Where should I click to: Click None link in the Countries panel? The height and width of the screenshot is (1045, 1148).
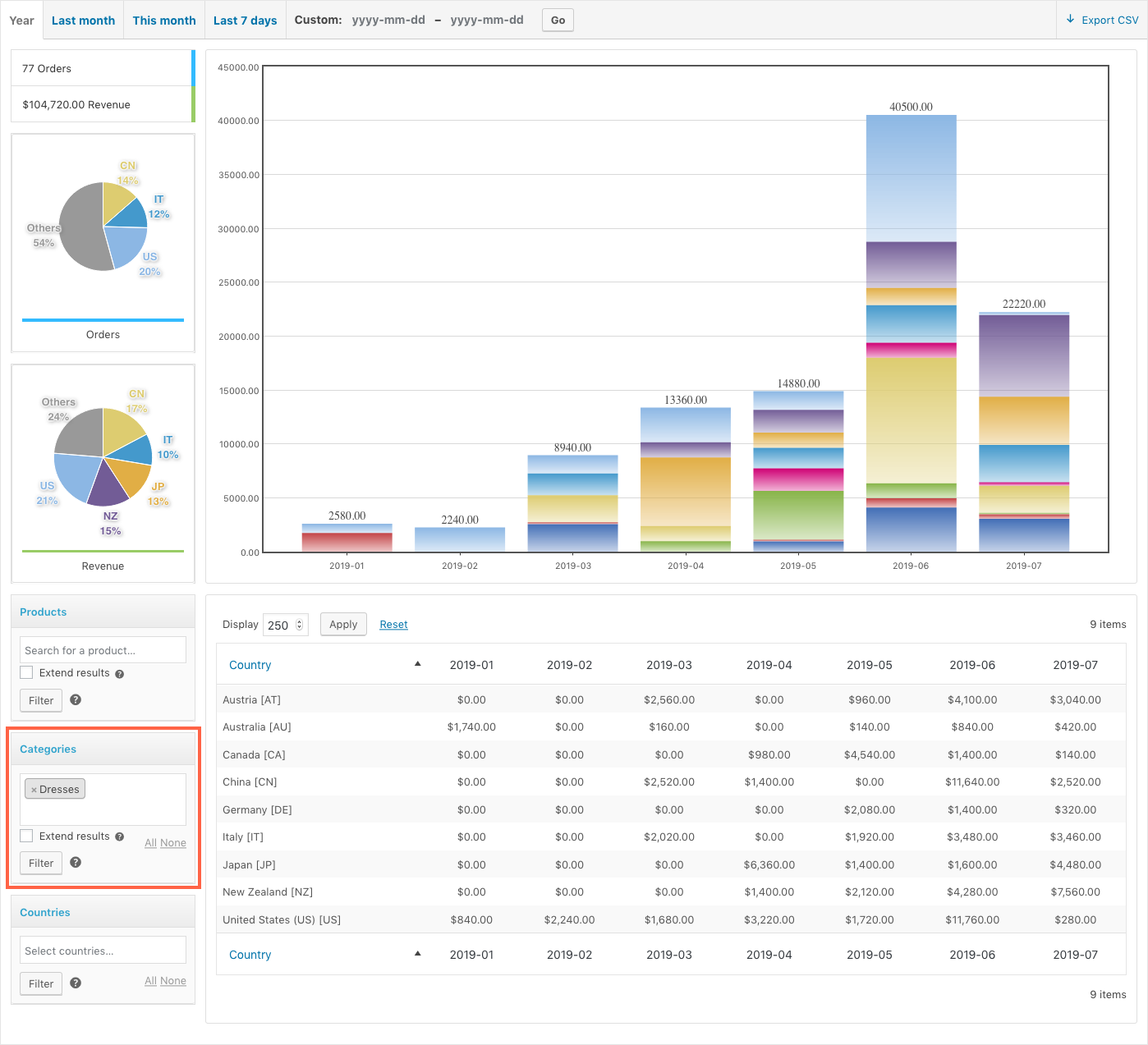pyautogui.click(x=173, y=980)
